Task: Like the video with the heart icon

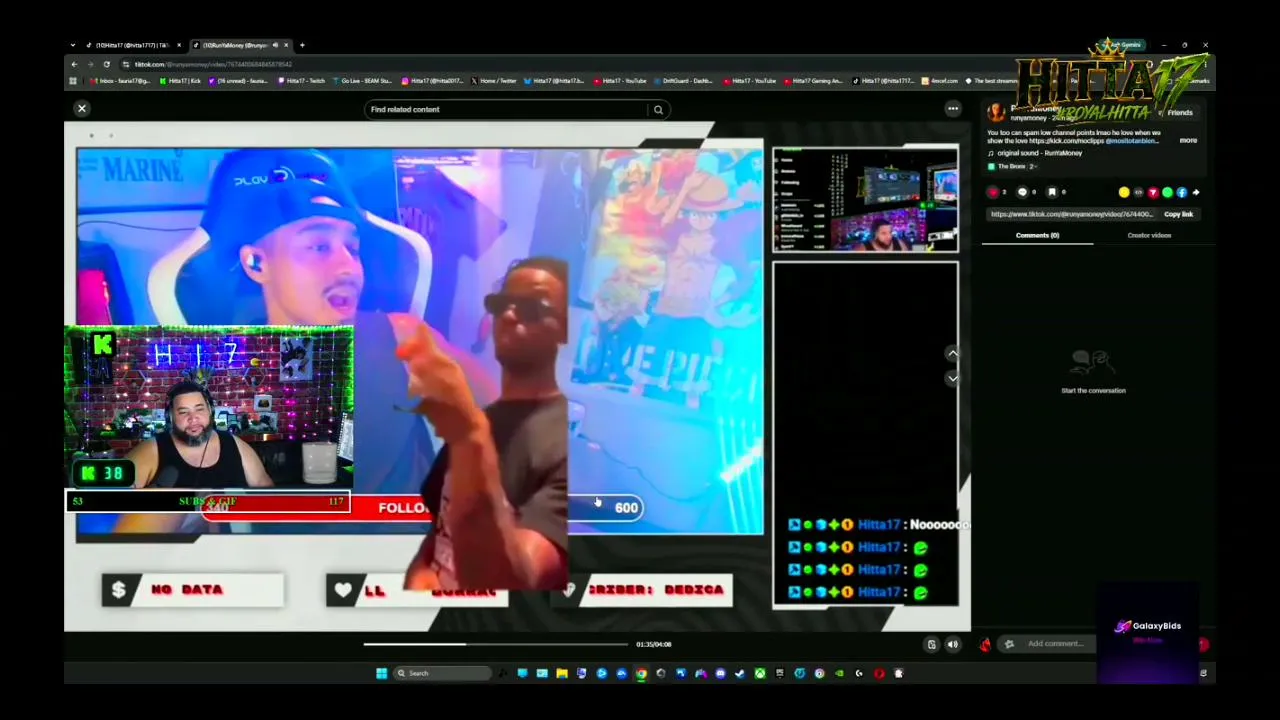Action: [993, 192]
